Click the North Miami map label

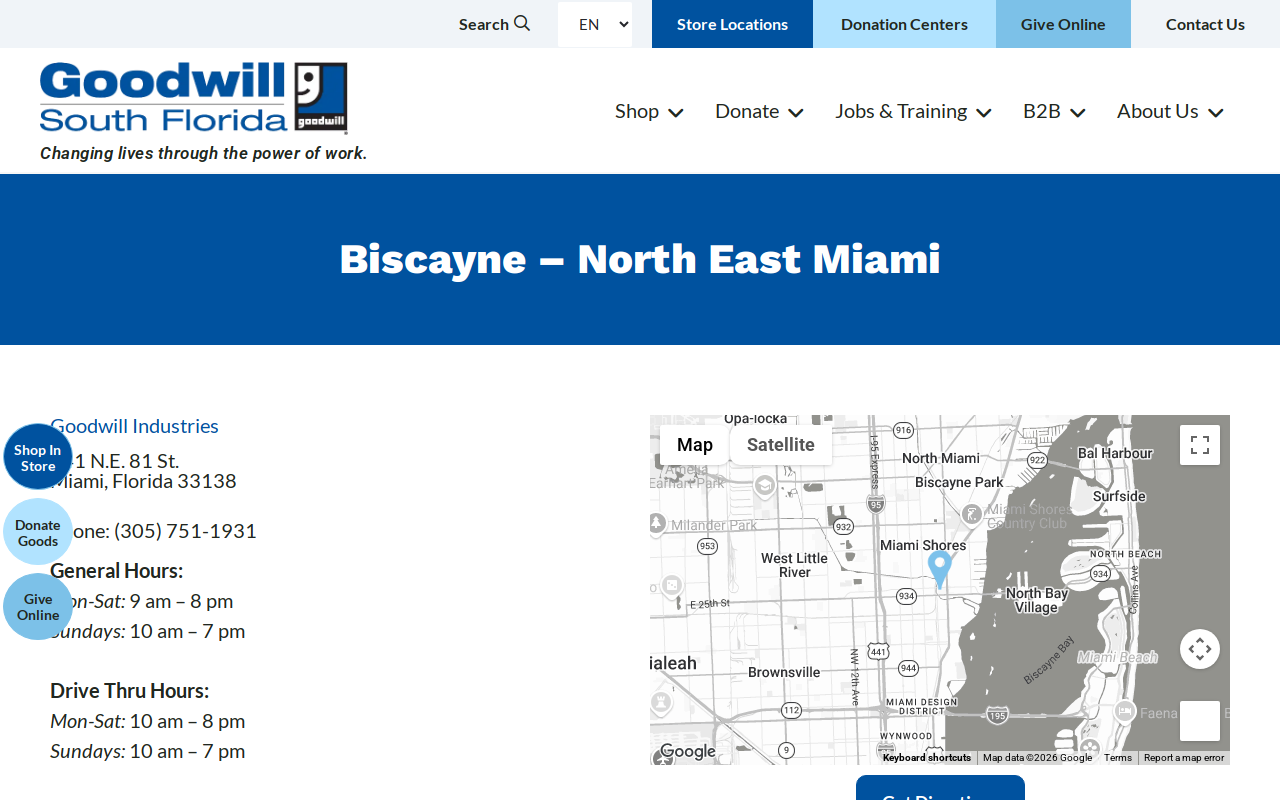pos(941,458)
